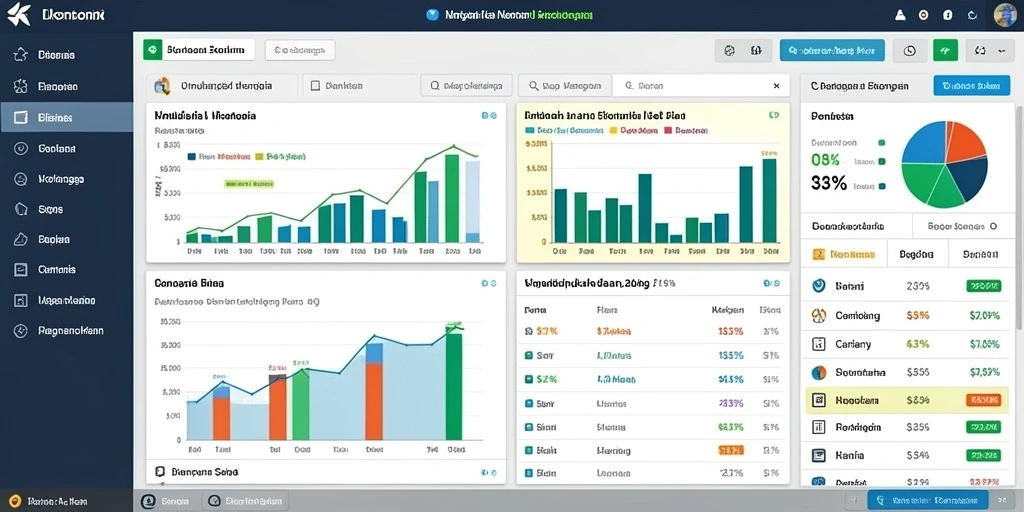
Task: Switch to the left tab below the pie chart
Action: 856,227
